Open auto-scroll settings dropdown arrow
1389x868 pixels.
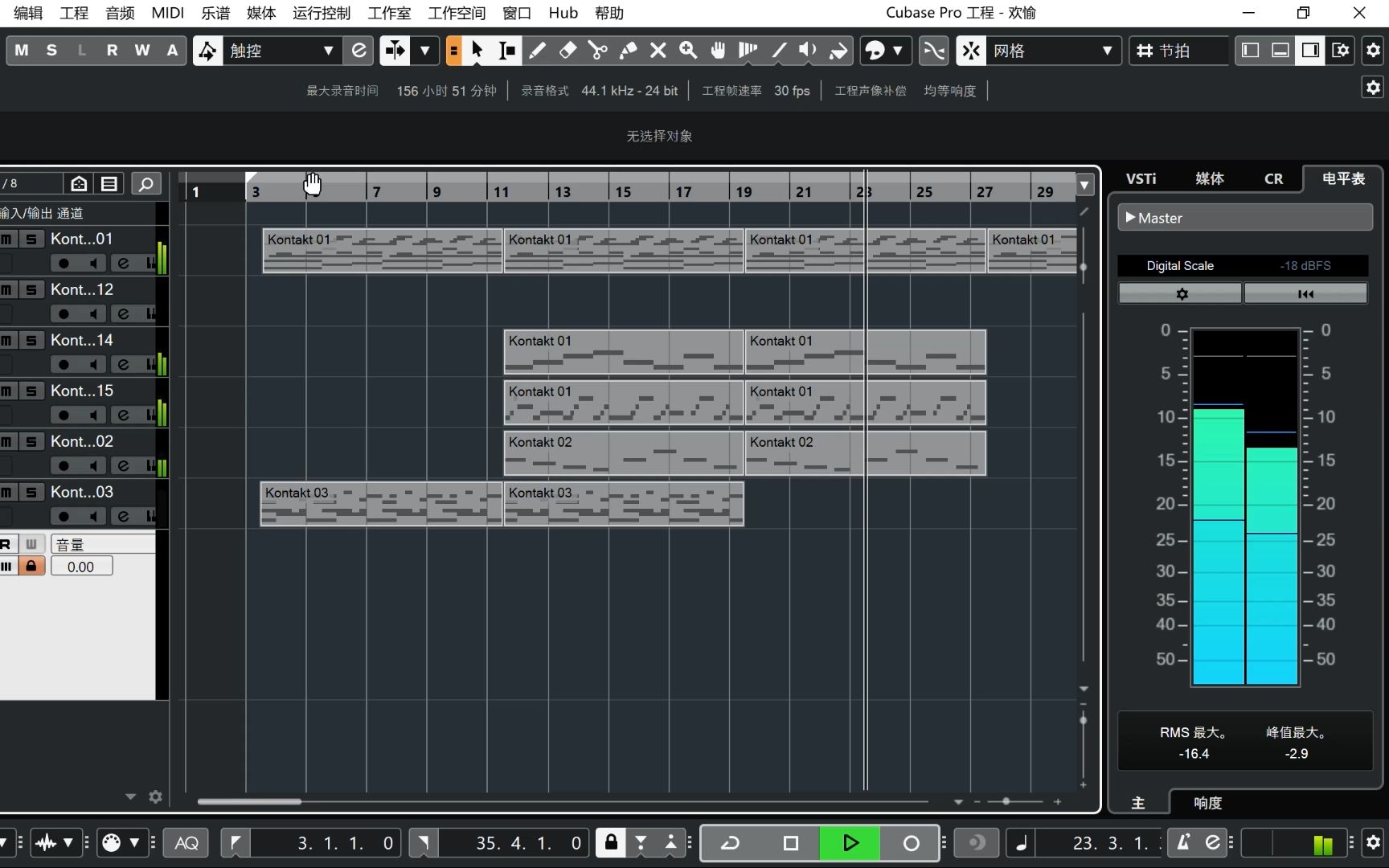425,51
